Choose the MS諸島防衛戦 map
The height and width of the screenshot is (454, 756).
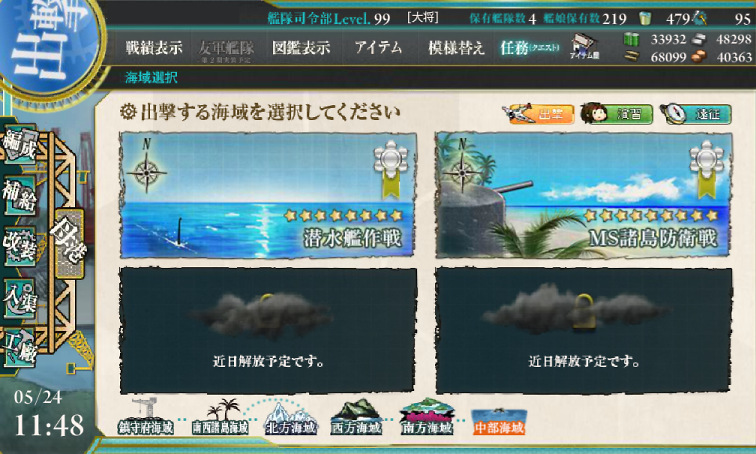point(584,195)
